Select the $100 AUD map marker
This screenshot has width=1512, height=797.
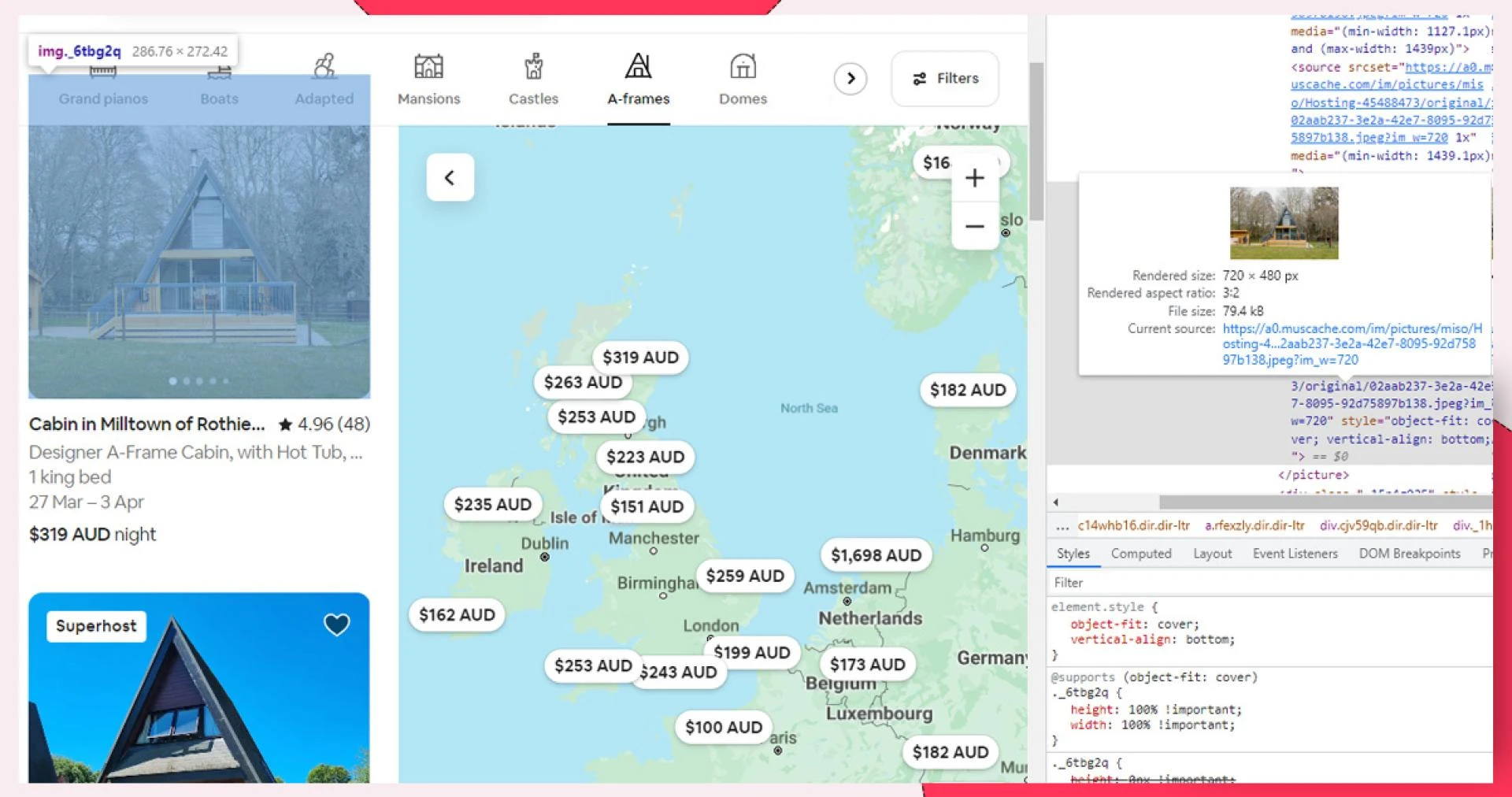point(724,727)
